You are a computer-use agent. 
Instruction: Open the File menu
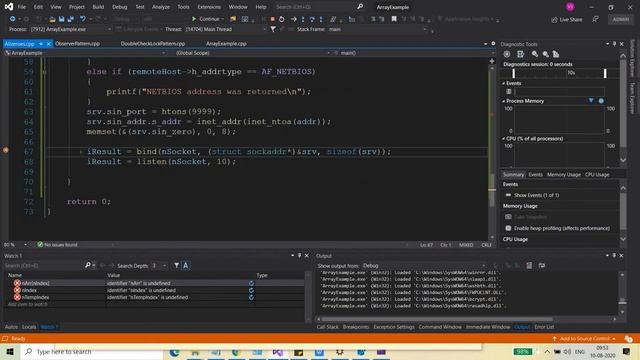point(22,7)
